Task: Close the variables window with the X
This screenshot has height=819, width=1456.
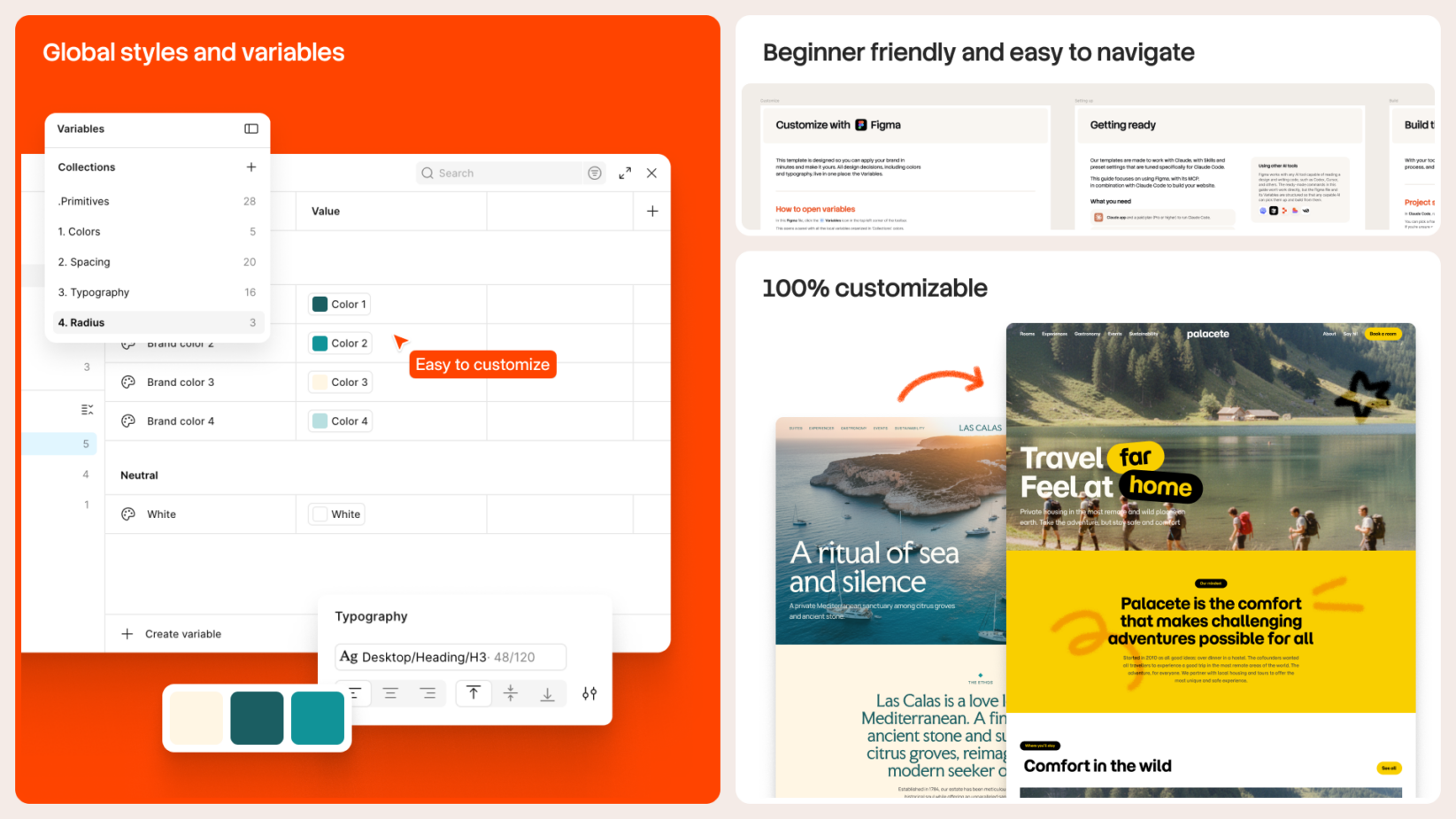Action: point(651,173)
